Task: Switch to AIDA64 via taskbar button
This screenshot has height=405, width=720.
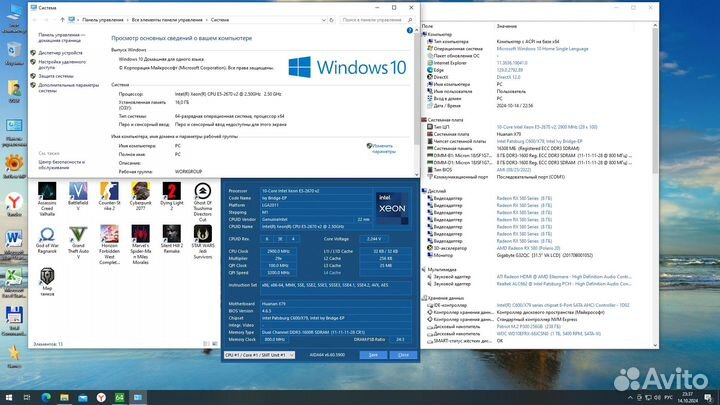Action: pyautogui.click(x=119, y=398)
